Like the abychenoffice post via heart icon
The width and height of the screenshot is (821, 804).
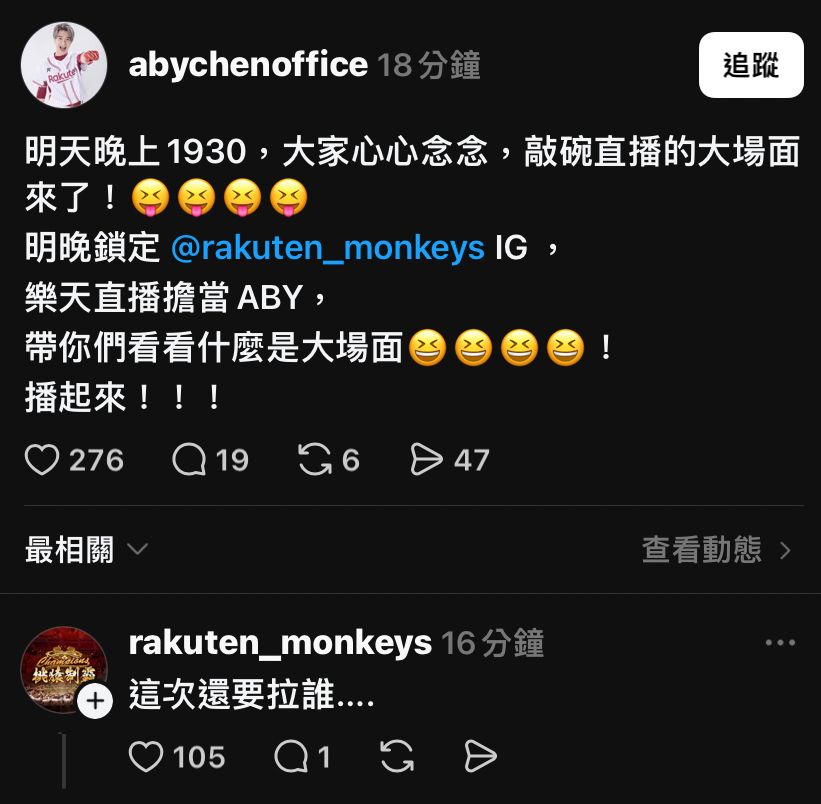42,460
